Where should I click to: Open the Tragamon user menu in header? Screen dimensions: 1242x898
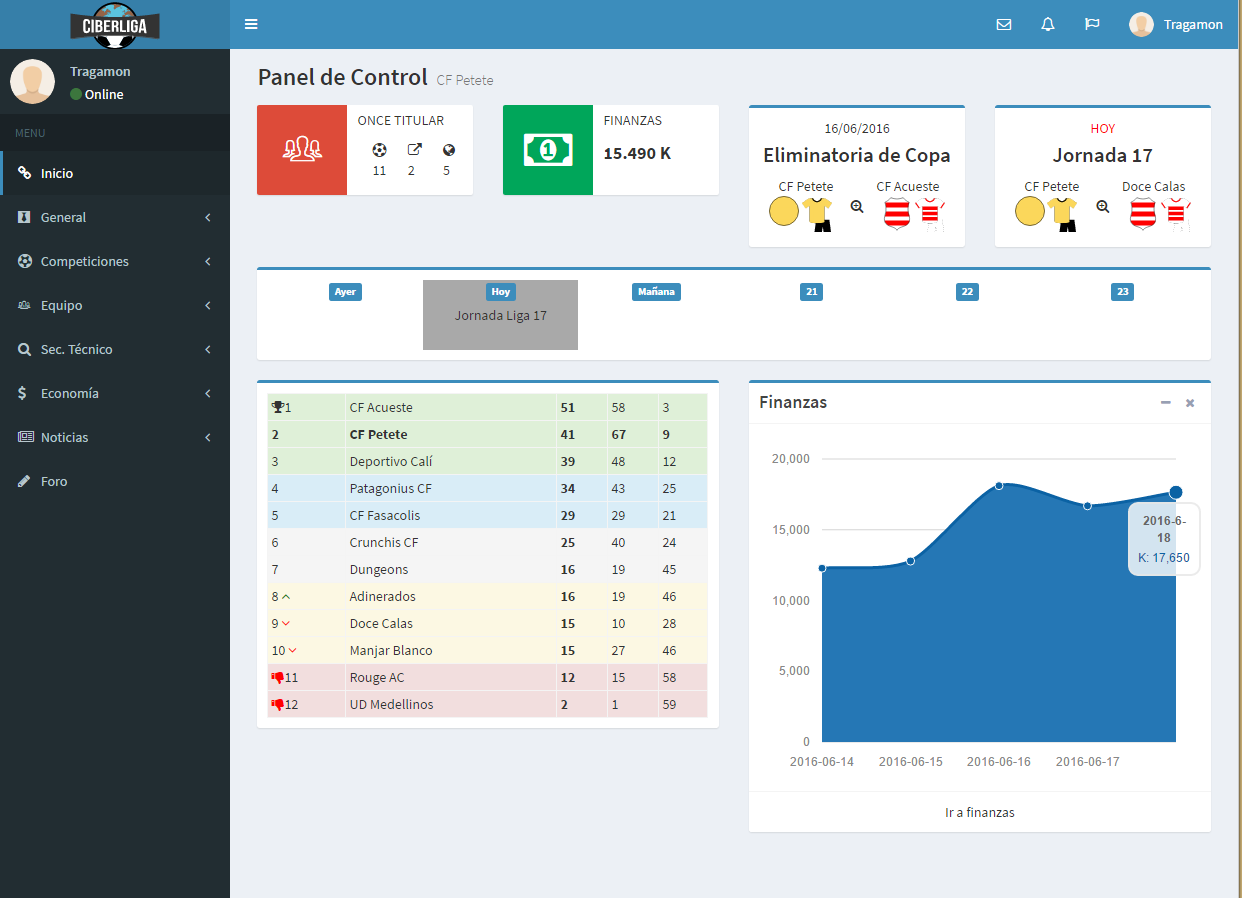(x=1176, y=25)
